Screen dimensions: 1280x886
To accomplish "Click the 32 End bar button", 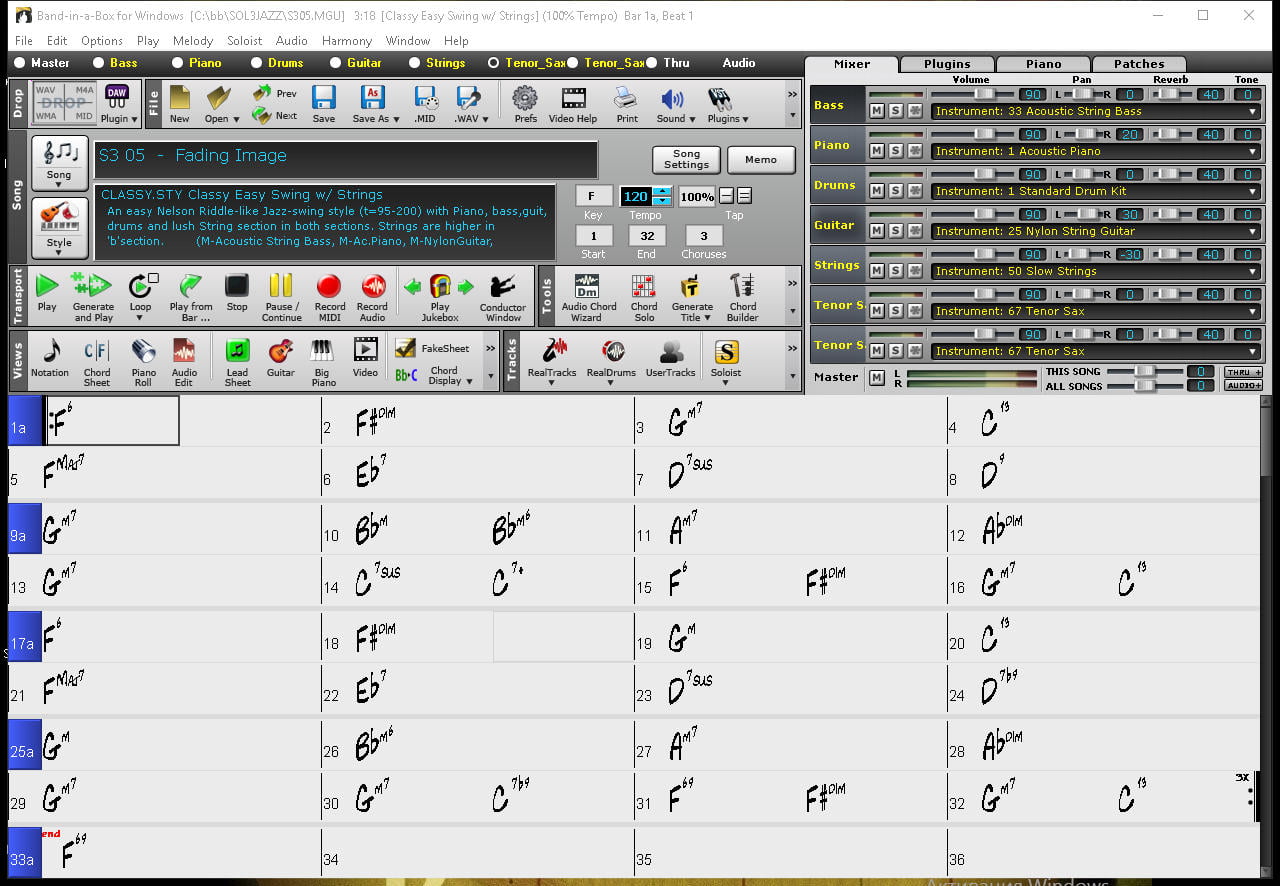I will 647,236.
